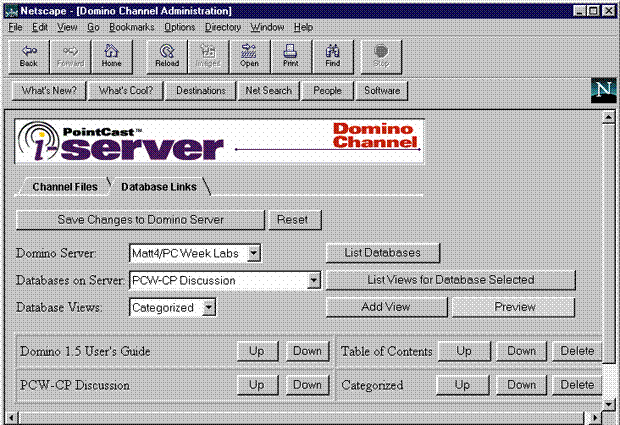This screenshot has width=620, height=425.
Task: Expand the Domino Server dropdown
Action: (x=254, y=253)
